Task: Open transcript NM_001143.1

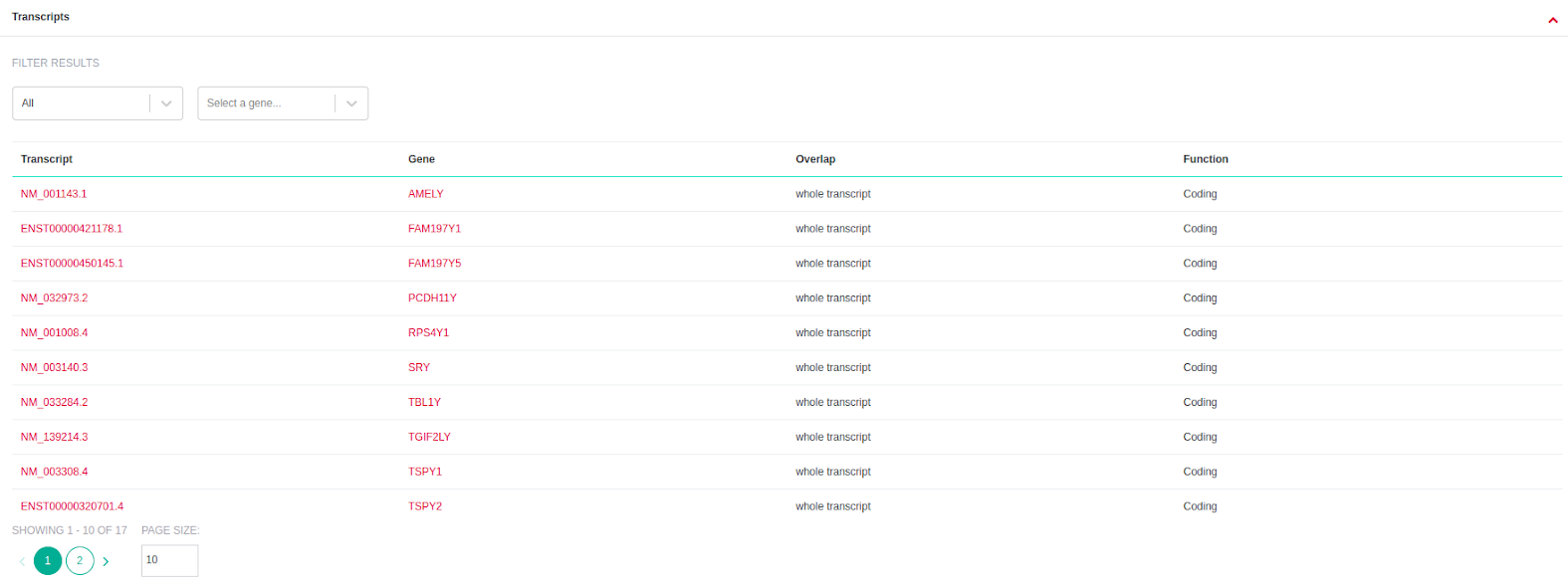Action: pyautogui.click(x=54, y=194)
